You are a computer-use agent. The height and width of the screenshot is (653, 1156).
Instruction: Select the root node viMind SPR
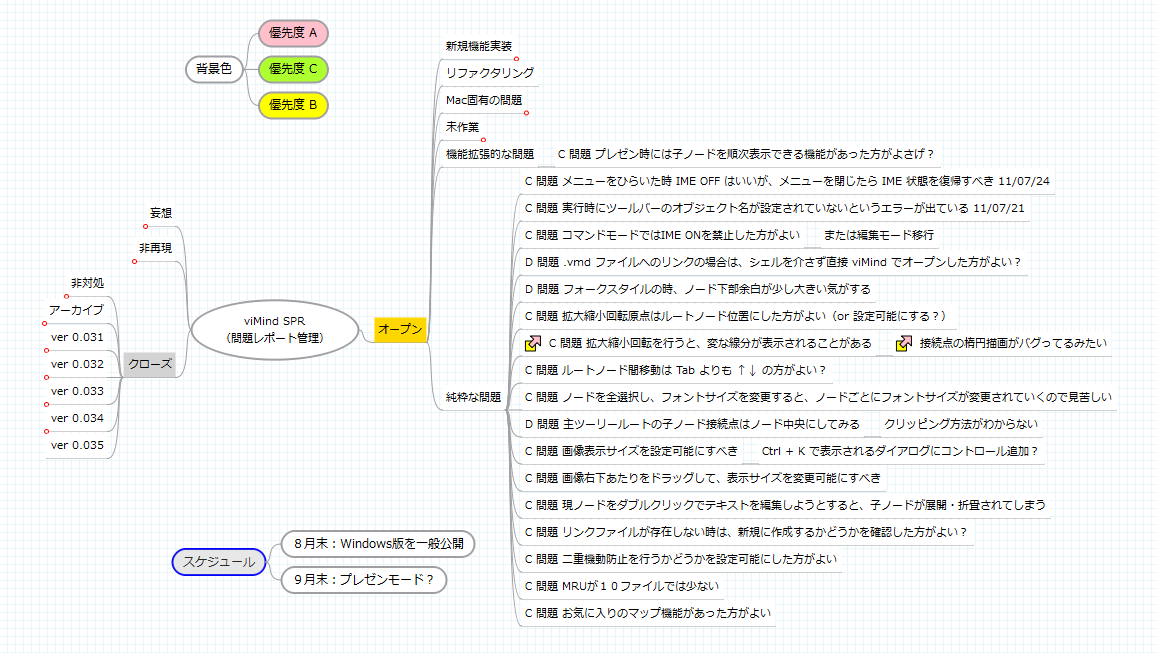click(x=274, y=329)
